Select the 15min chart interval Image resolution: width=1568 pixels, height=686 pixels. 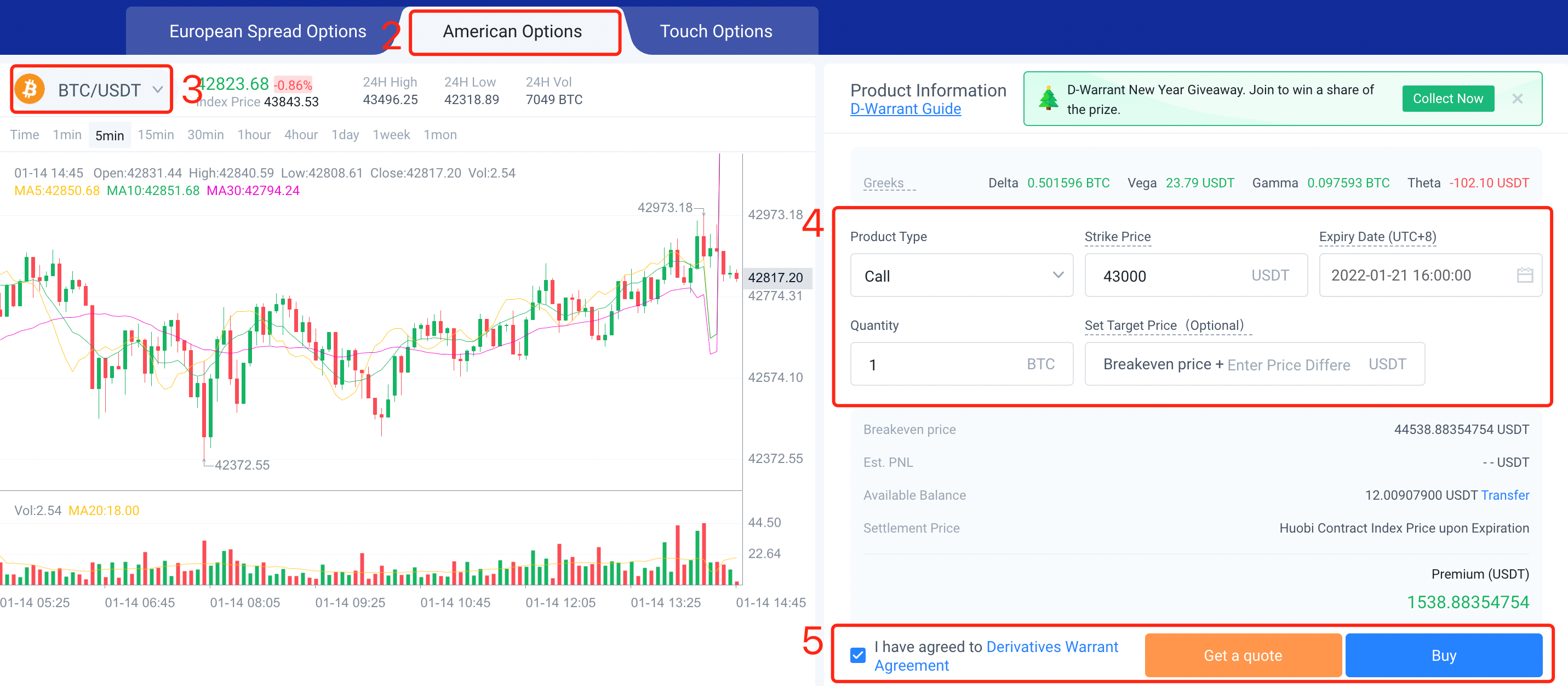point(155,135)
